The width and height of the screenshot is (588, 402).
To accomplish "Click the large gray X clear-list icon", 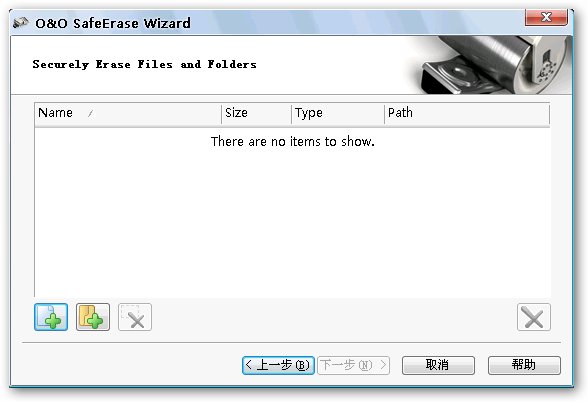I will 534,317.
